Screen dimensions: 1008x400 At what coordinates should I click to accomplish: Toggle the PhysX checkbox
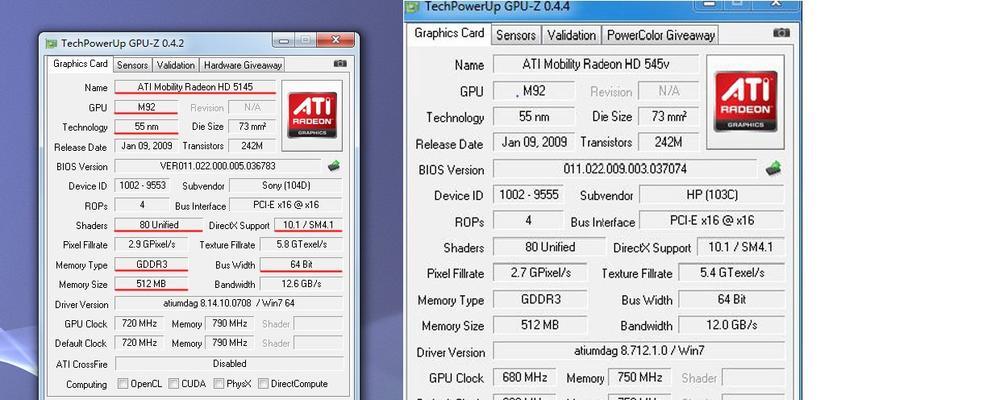[x=219, y=383]
